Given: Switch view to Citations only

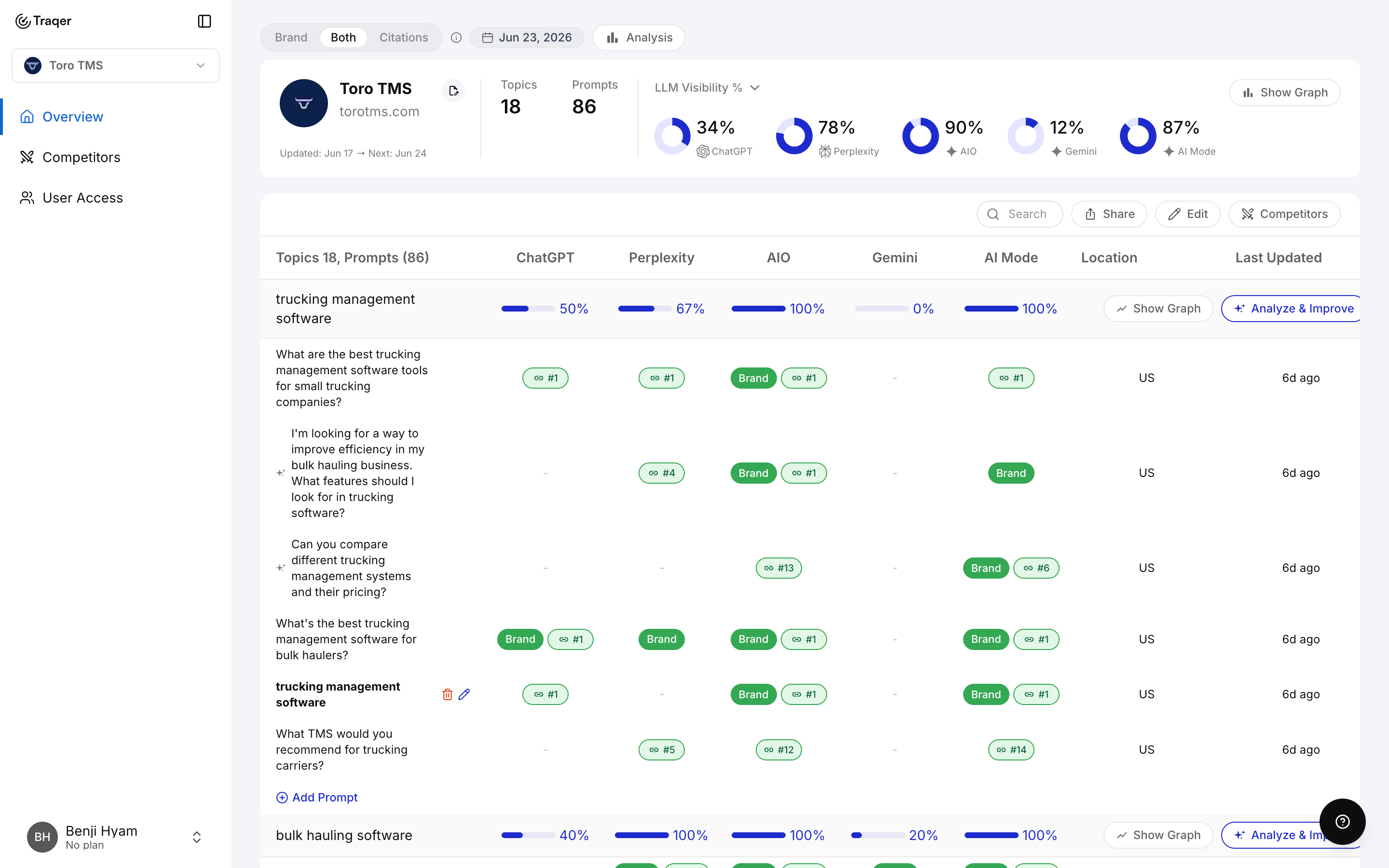Looking at the screenshot, I should pyautogui.click(x=404, y=37).
